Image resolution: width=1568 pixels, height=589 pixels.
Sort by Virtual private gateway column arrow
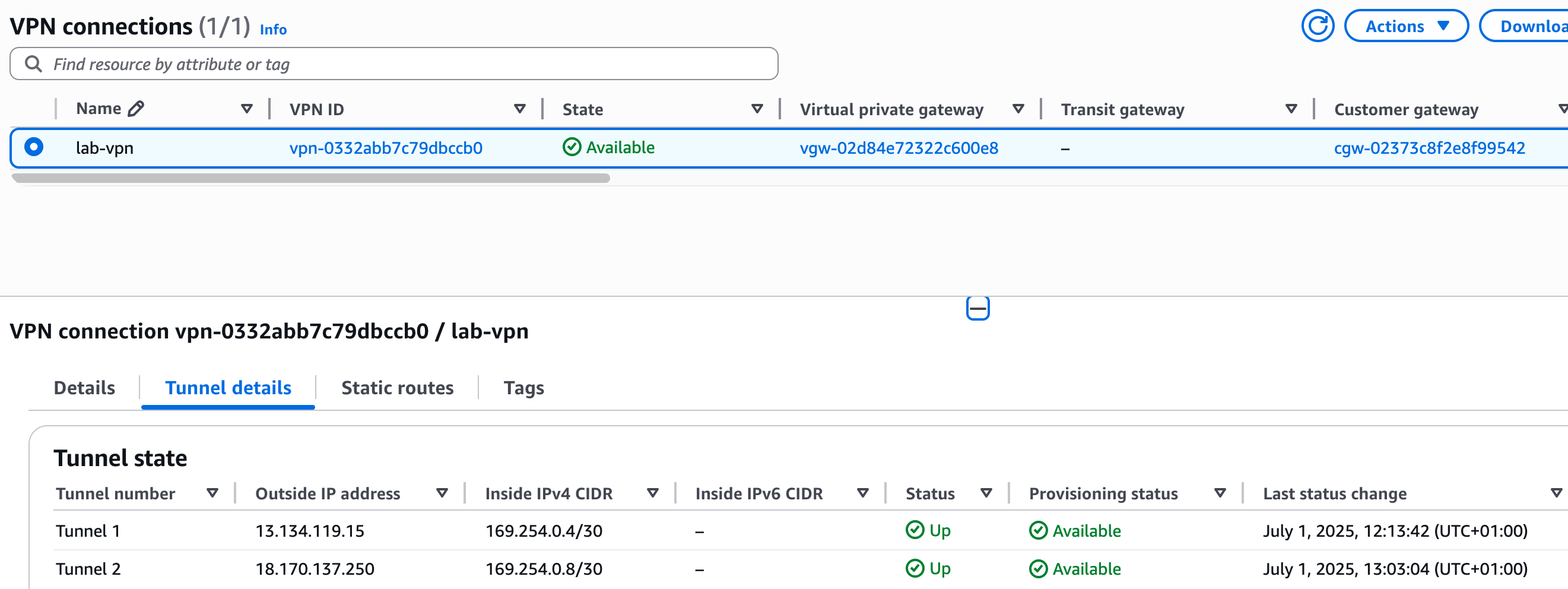point(1018,109)
